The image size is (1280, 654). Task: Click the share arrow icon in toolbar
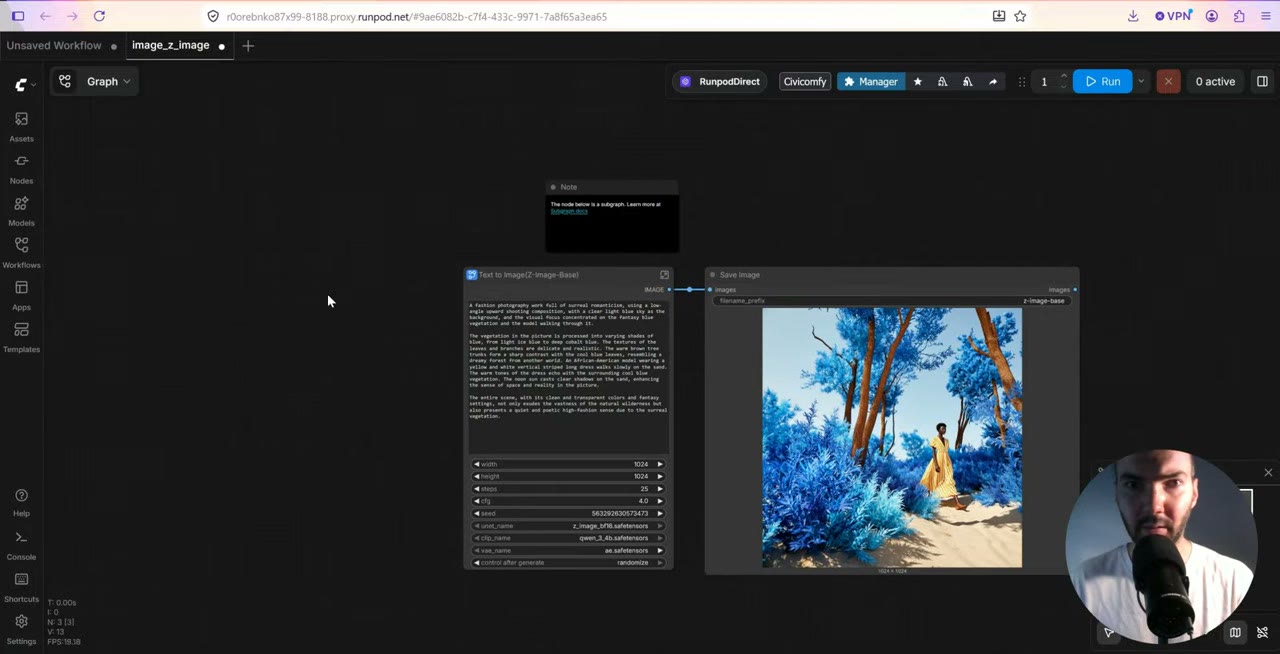coord(992,82)
